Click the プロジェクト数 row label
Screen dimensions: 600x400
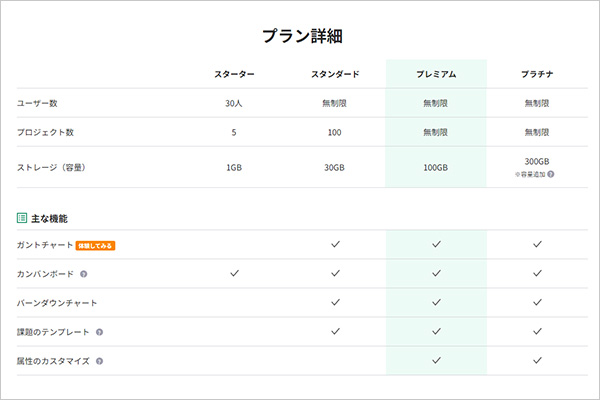point(45,132)
